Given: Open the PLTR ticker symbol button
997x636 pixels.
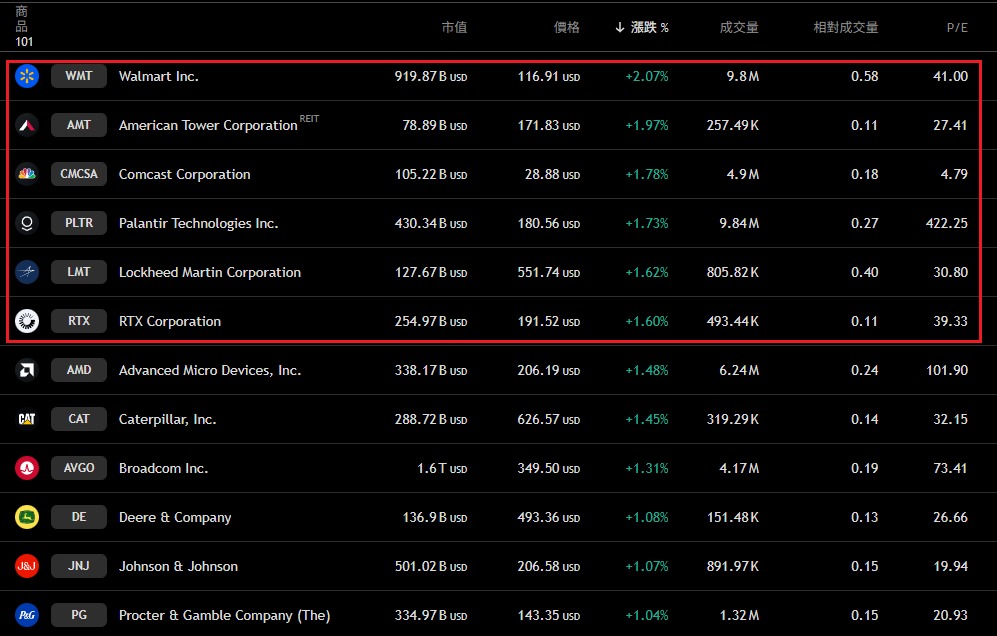Looking at the screenshot, I should (x=79, y=223).
